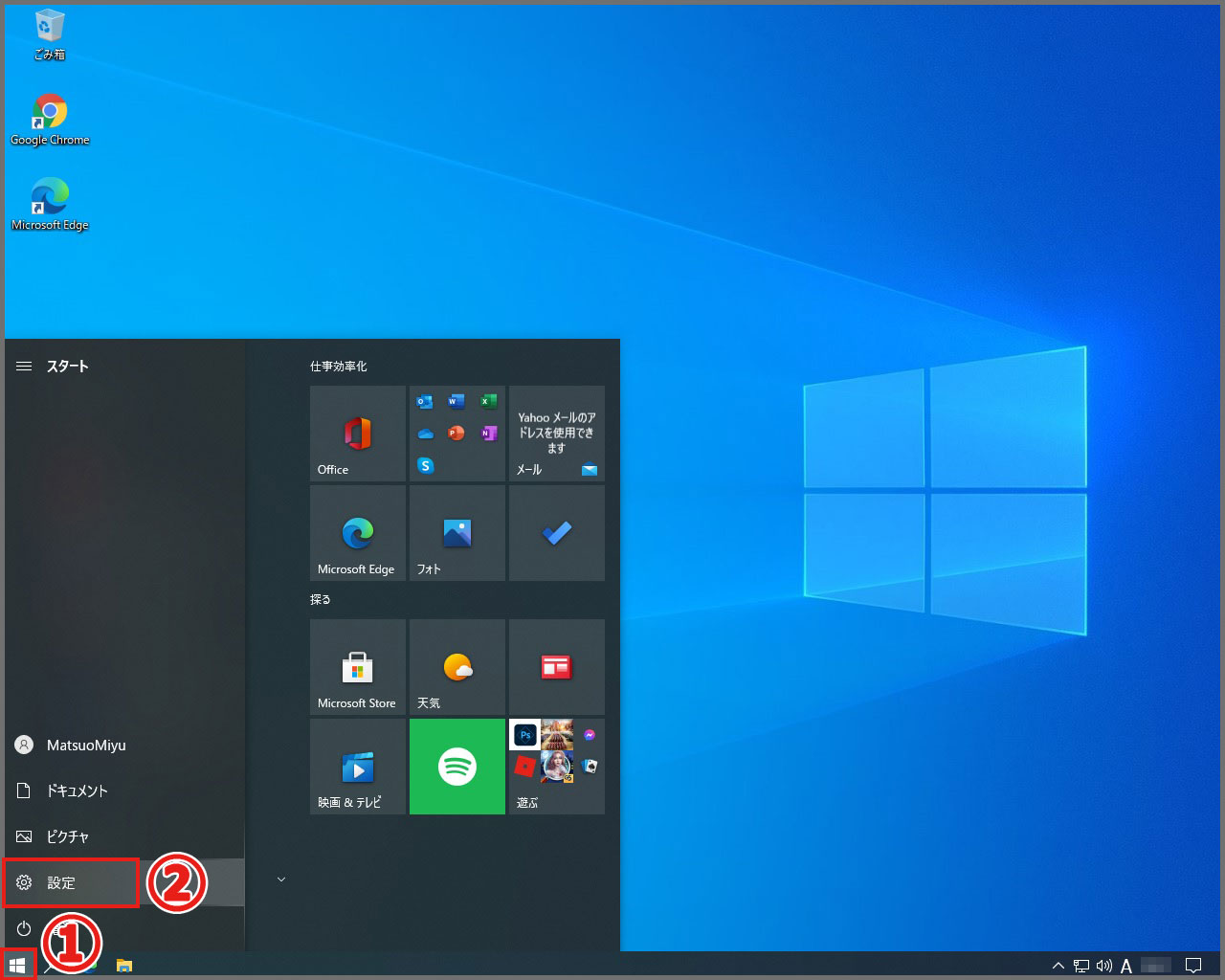1225x980 pixels.
Task: Click the 探る group heading
Action: 321,600
